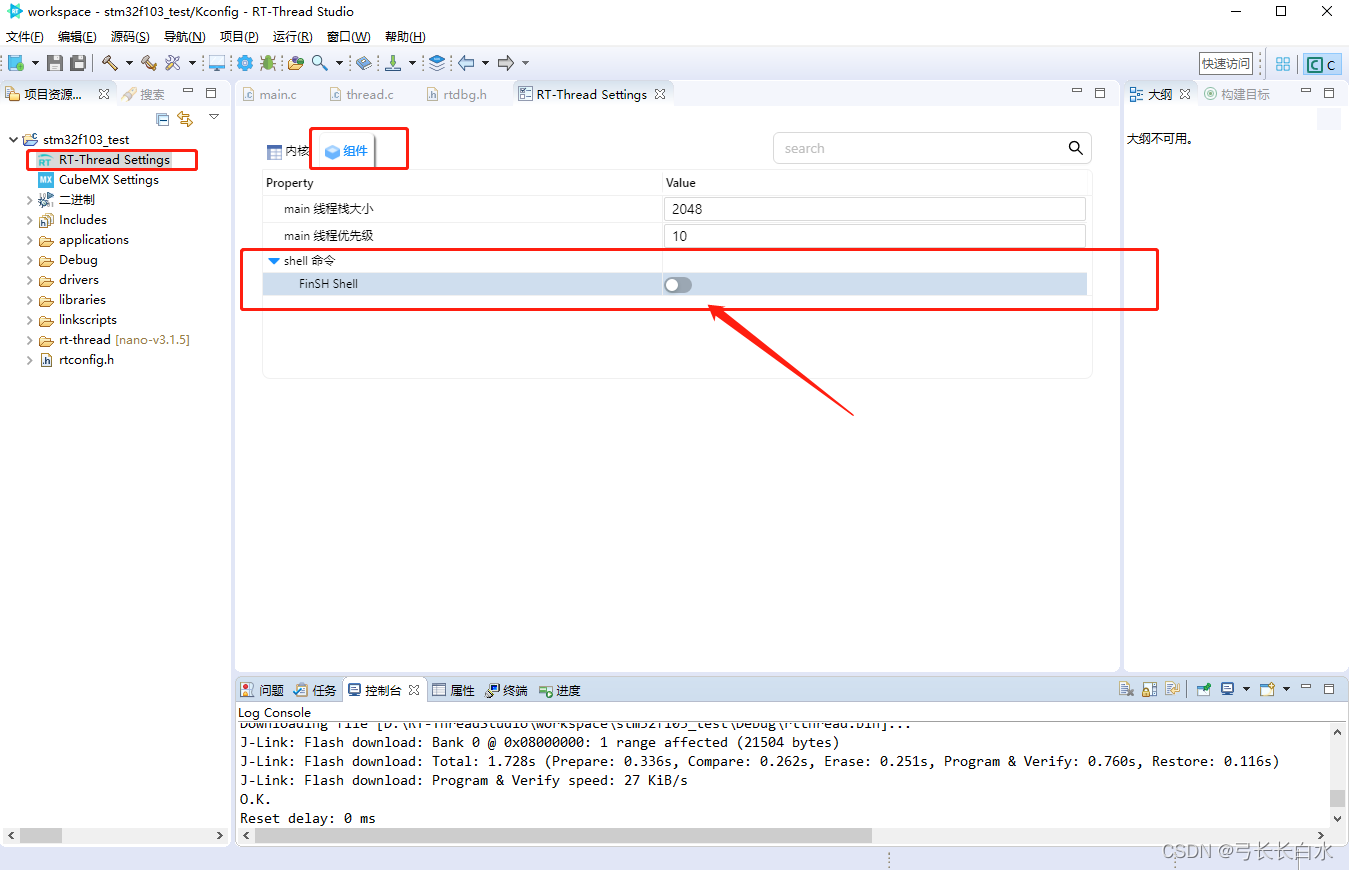
Task: Open the build hammer dropdown arrow
Action: [129, 64]
